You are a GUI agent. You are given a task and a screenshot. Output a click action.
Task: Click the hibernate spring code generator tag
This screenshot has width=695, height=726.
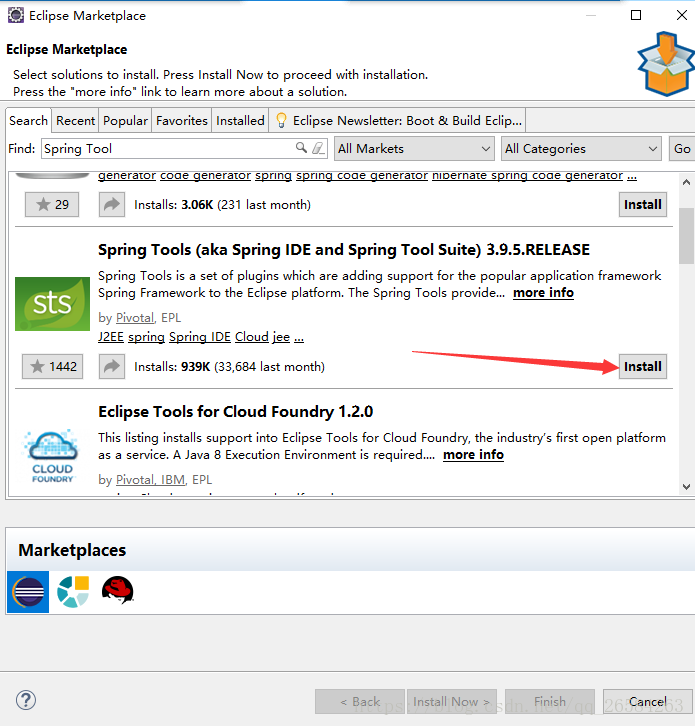(527, 176)
